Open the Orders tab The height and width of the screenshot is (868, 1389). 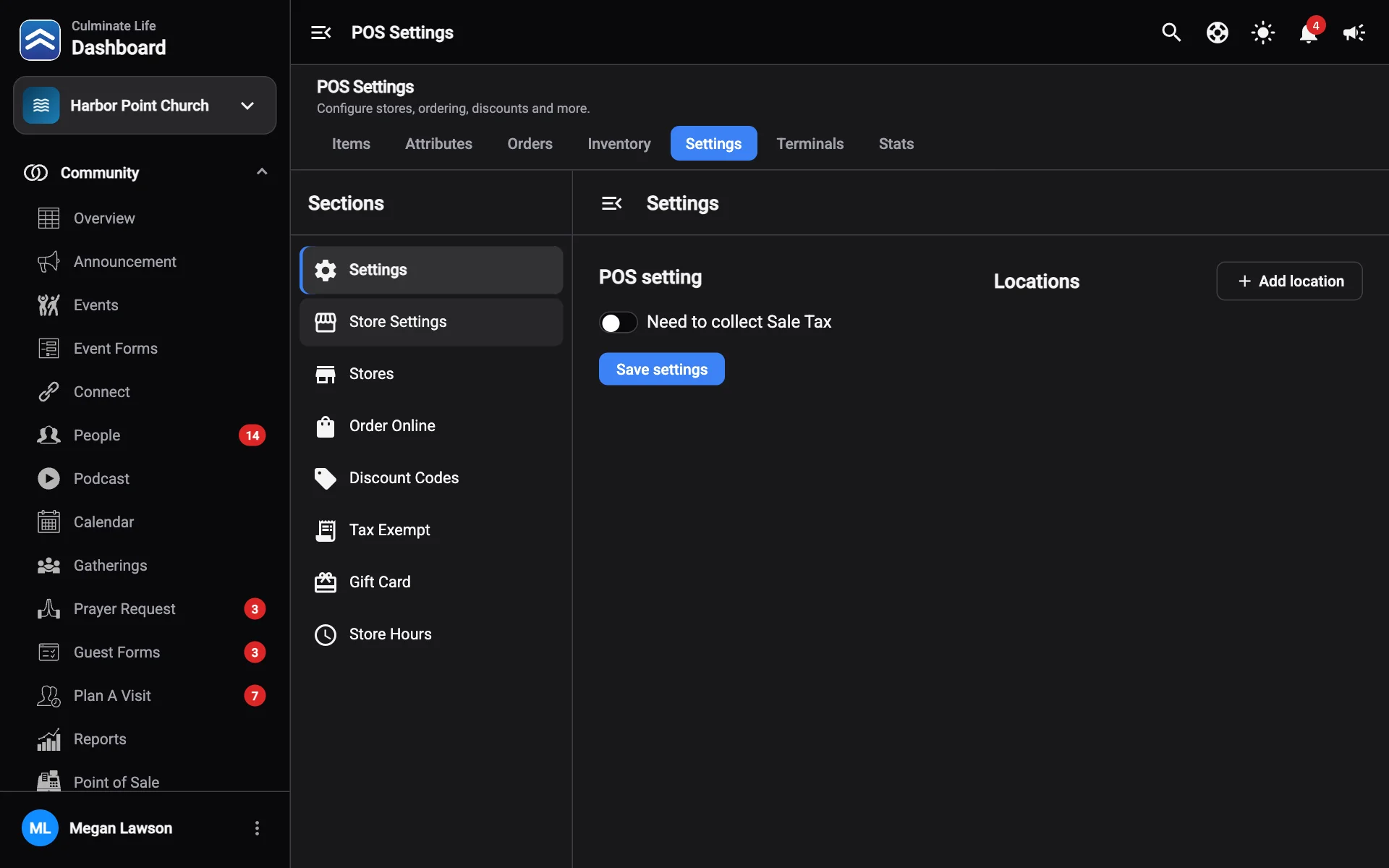click(530, 143)
